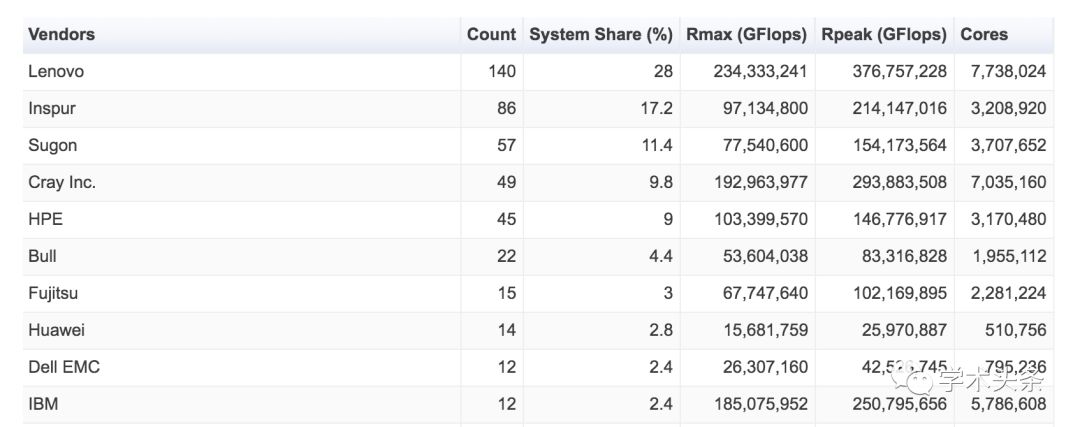1080x427 pixels.
Task: Sort by Rpeak (GFlops) column header
Action: [x=884, y=34]
